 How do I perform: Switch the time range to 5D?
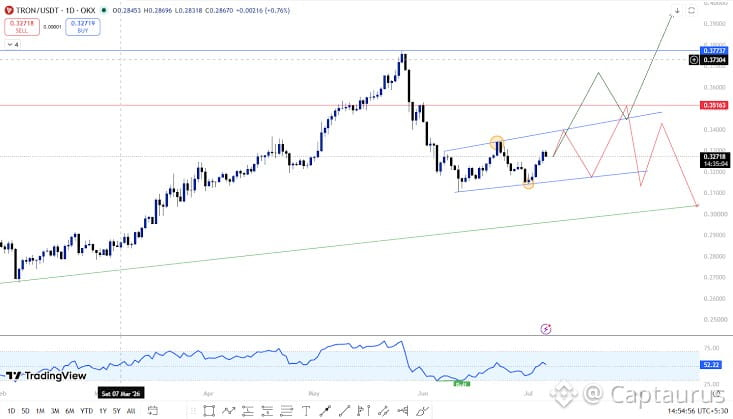pyautogui.click(x=25, y=411)
